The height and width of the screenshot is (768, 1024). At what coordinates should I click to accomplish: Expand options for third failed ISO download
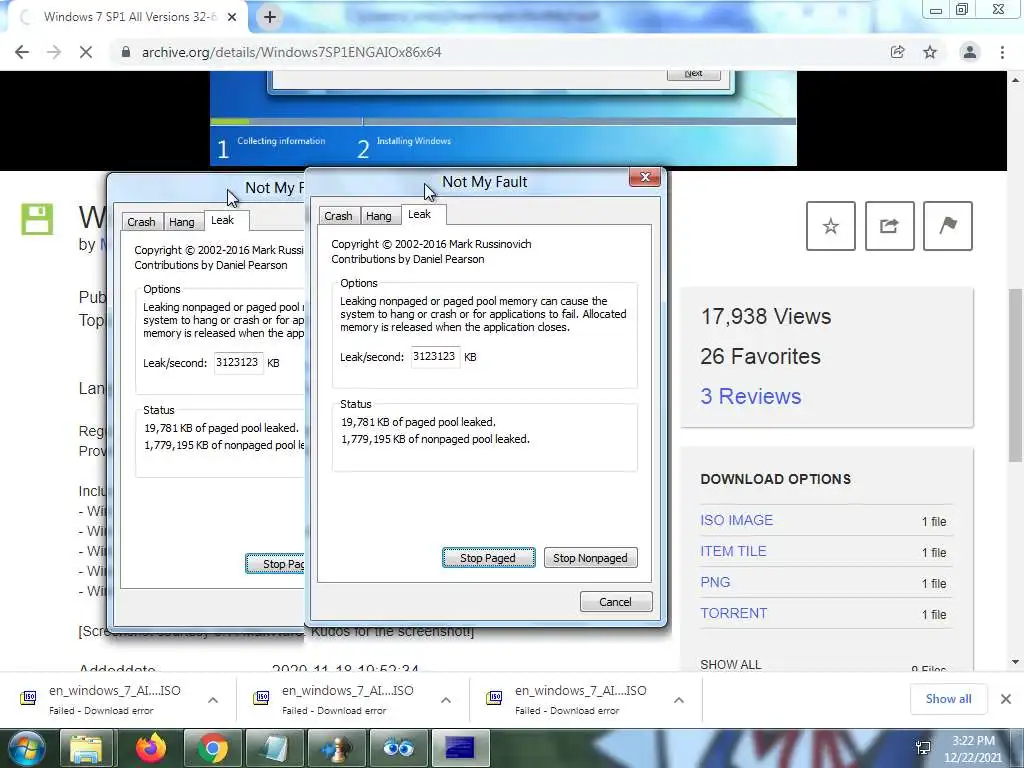coord(679,700)
